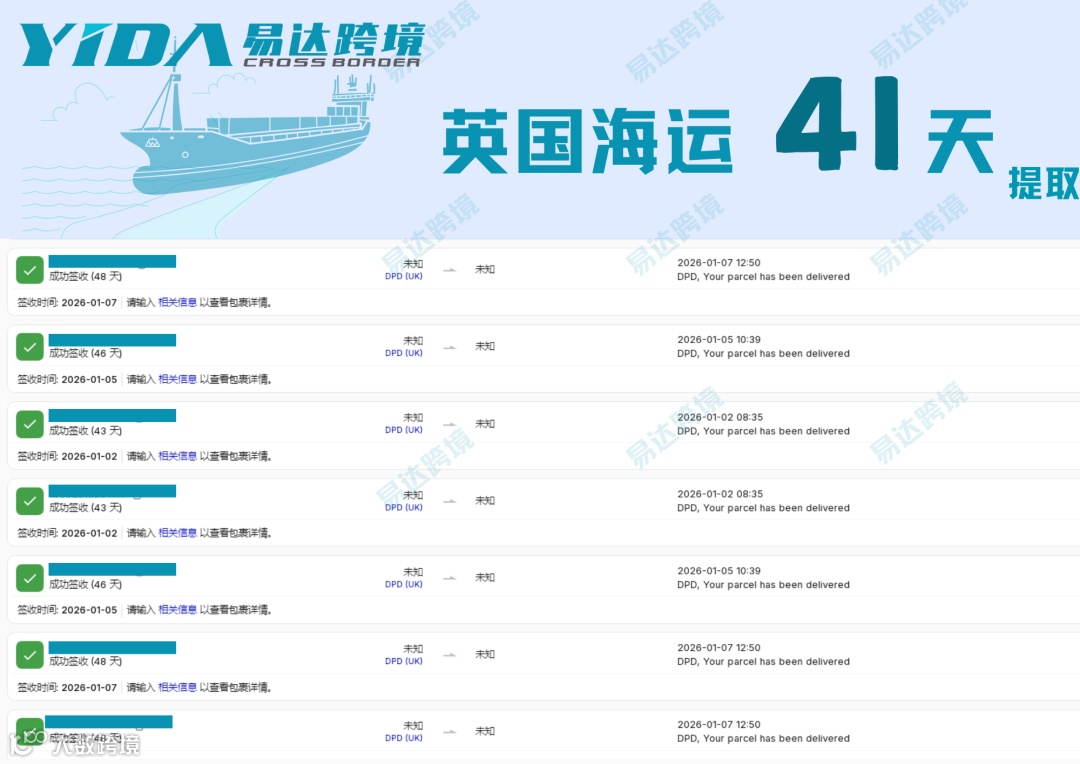
Task: Click status 成功签收 (48 天) in the top row
Action: [85, 276]
